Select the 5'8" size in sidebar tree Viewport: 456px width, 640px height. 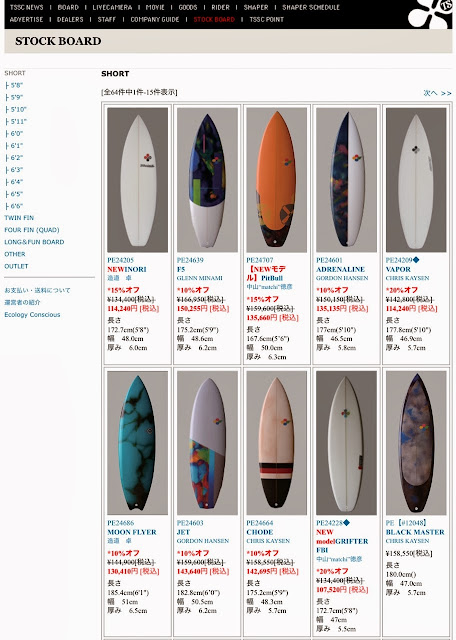tap(14, 85)
